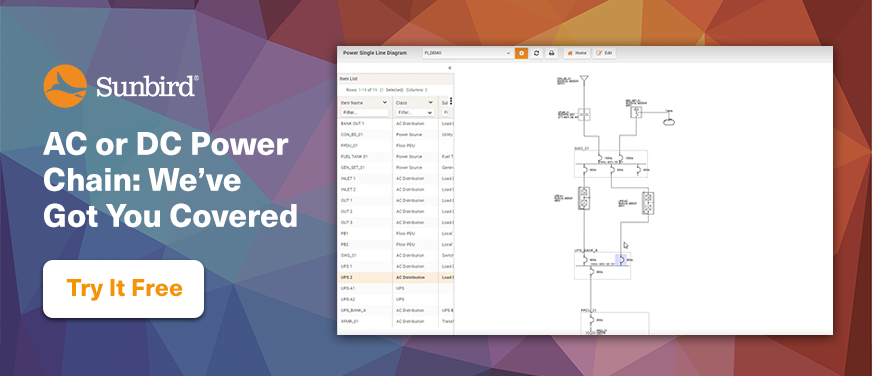Open the FL_DEMO diagram selector dropdown

pyautogui.click(x=467, y=53)
